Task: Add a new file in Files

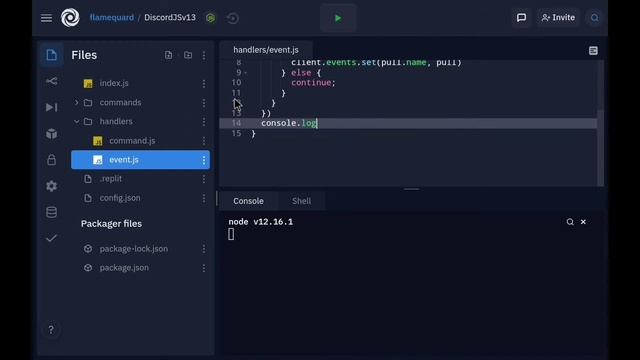Action: tap(168, 55)
